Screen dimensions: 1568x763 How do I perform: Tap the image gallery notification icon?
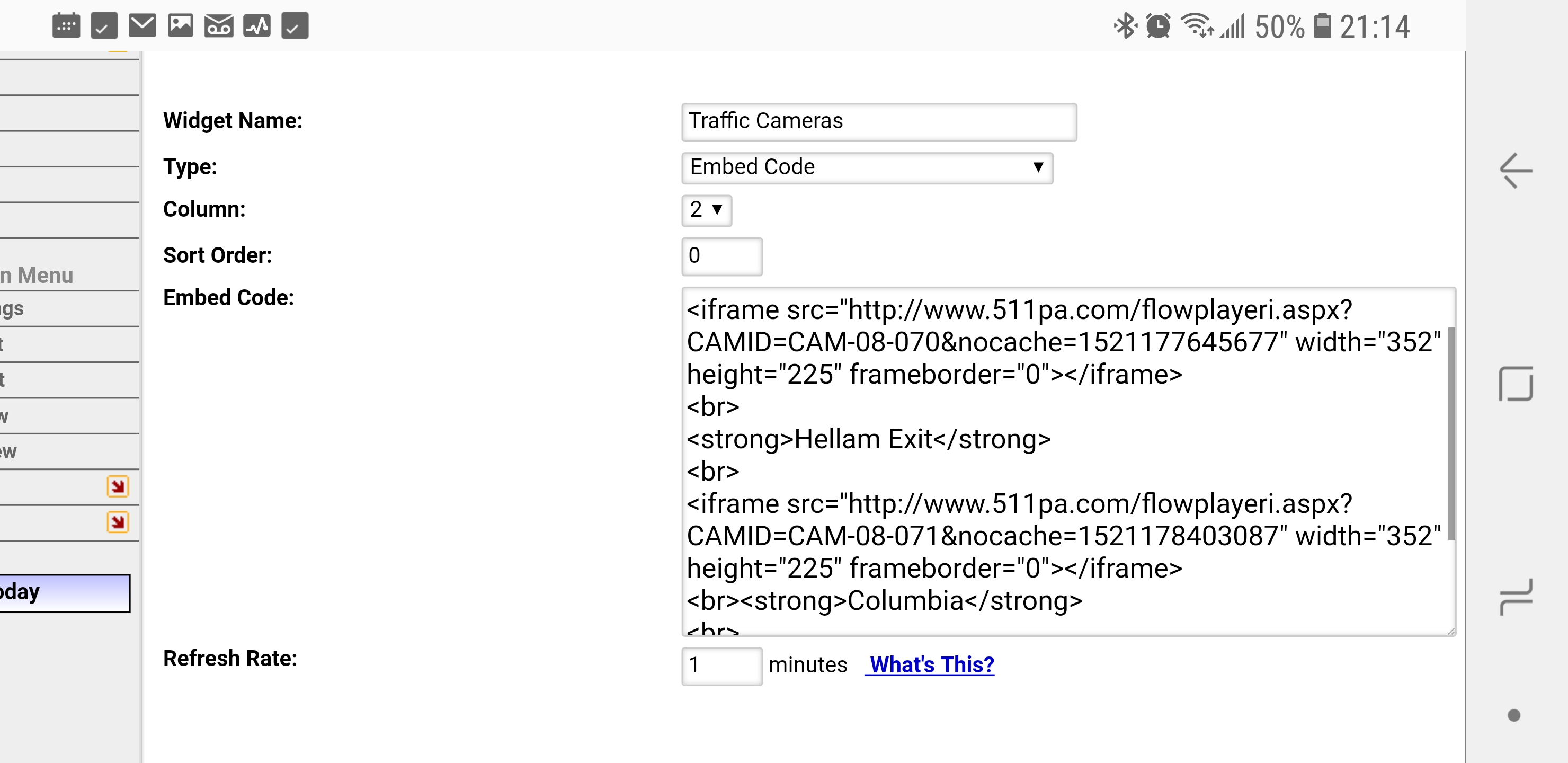click(180, 25)
